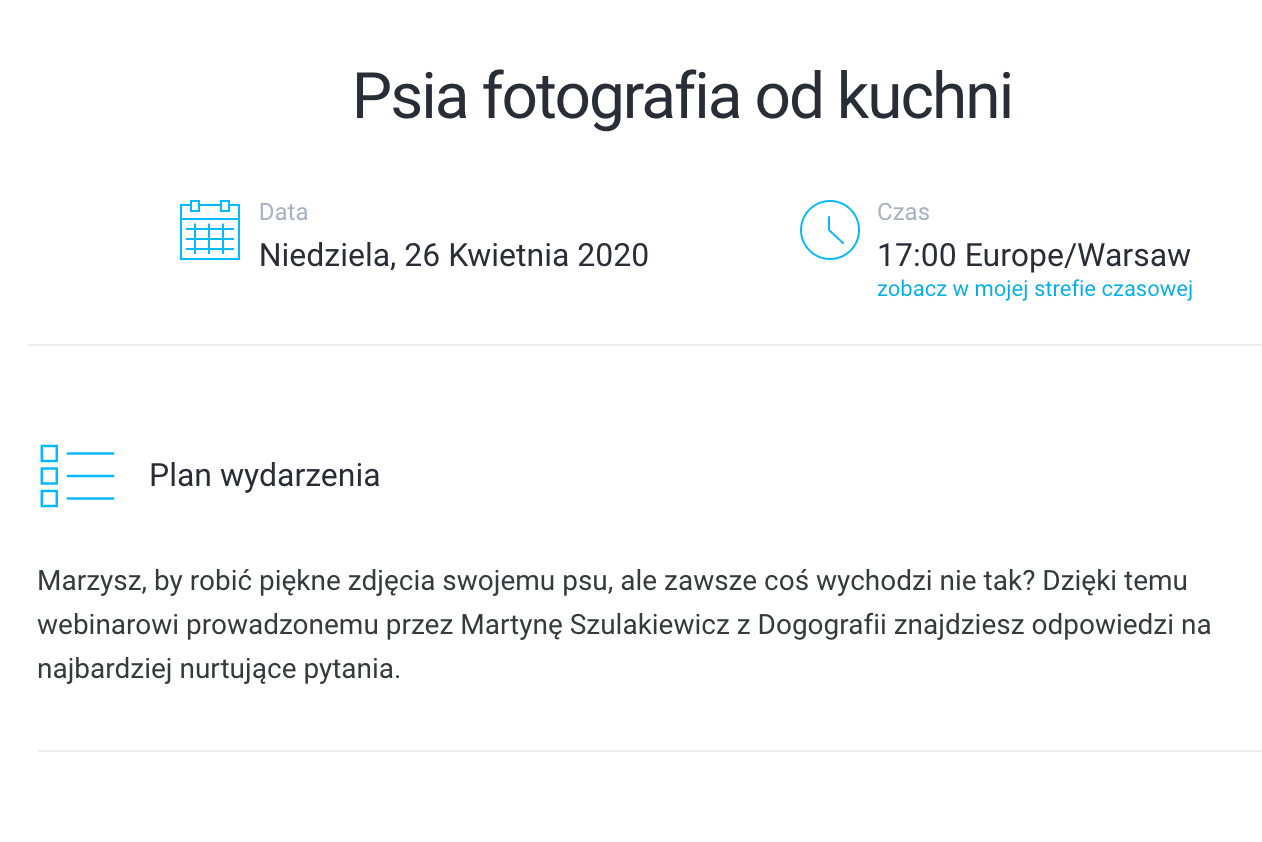Viewport: 1262px width, 842px height.
Task: Click the 'Data' label
Action: 283,212
